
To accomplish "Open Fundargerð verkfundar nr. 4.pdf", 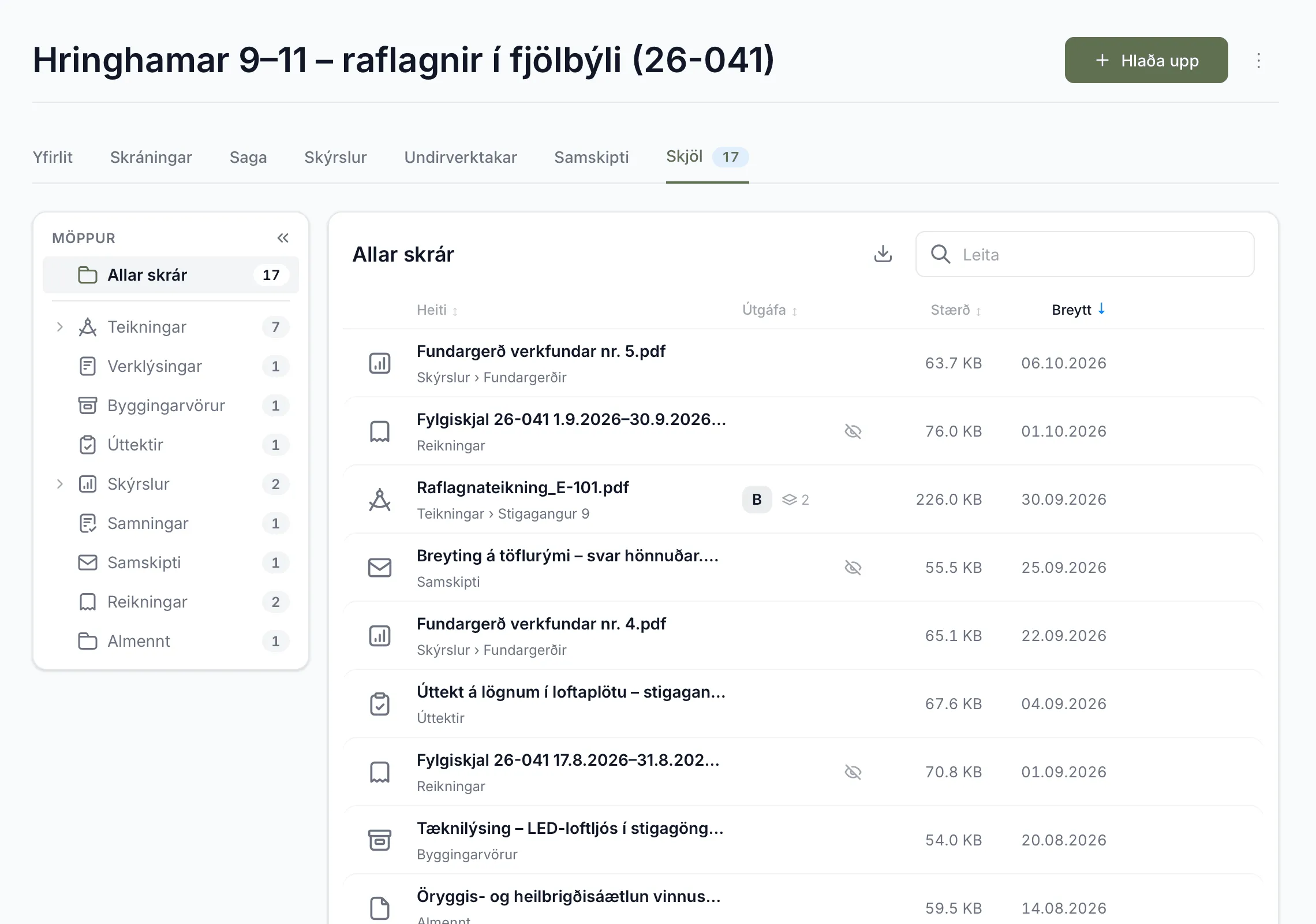I will tap(541, 624).
